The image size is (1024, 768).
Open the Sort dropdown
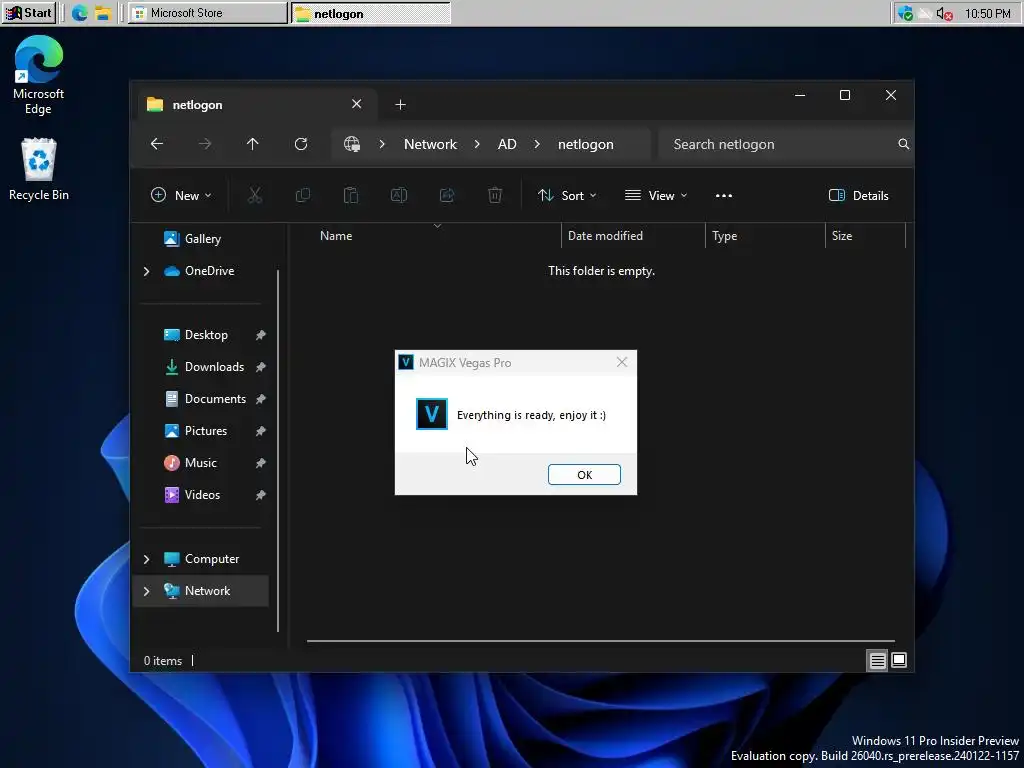tap(567, 195)
